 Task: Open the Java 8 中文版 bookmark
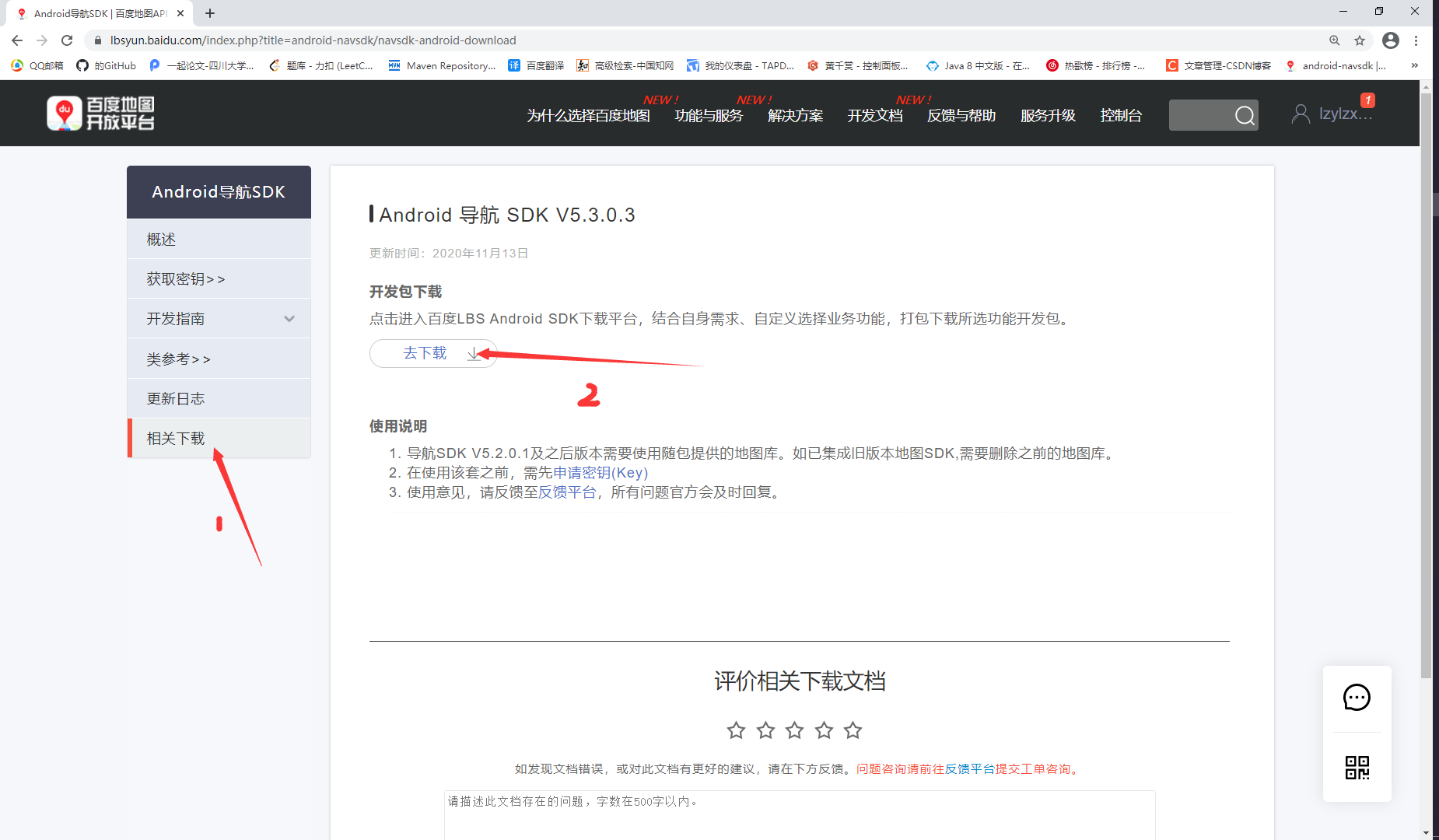coord(979,65)
